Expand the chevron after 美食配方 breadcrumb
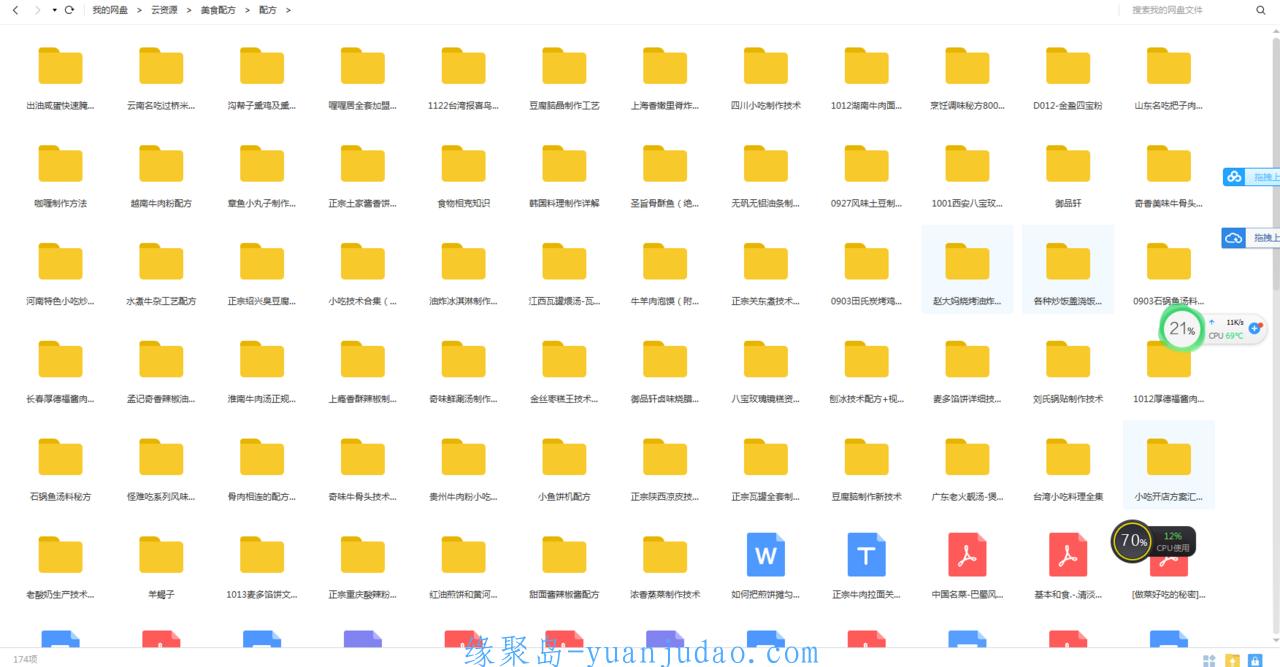Screen dimensions: 1280x667 [247, 10]
